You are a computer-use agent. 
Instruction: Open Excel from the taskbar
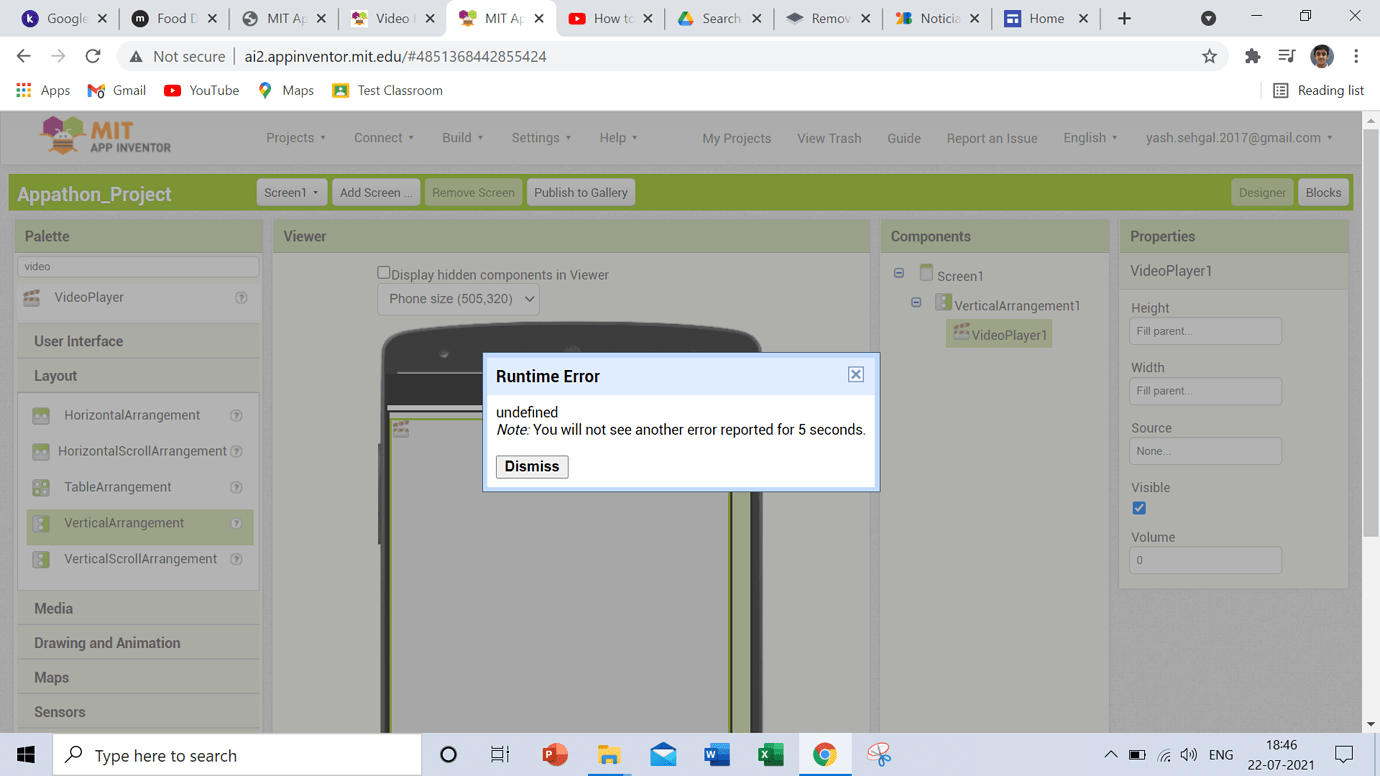tap(770, 755)
